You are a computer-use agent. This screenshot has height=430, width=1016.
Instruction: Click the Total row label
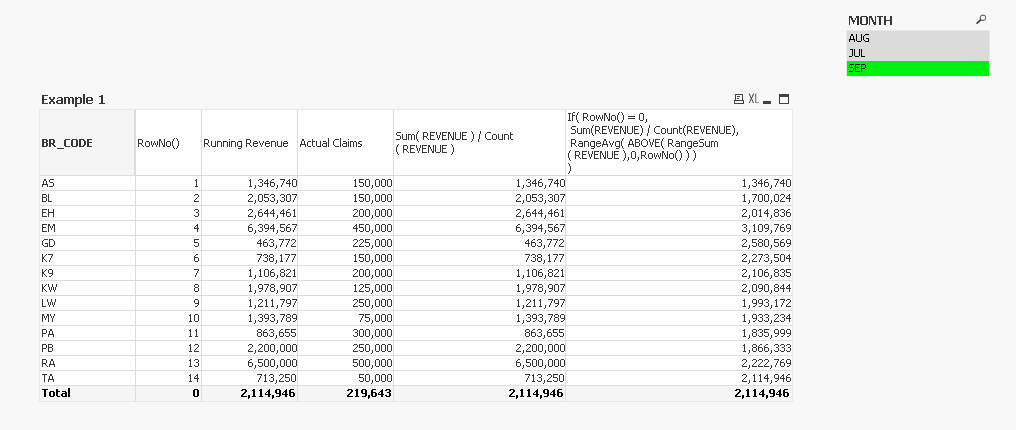(56, 393)
